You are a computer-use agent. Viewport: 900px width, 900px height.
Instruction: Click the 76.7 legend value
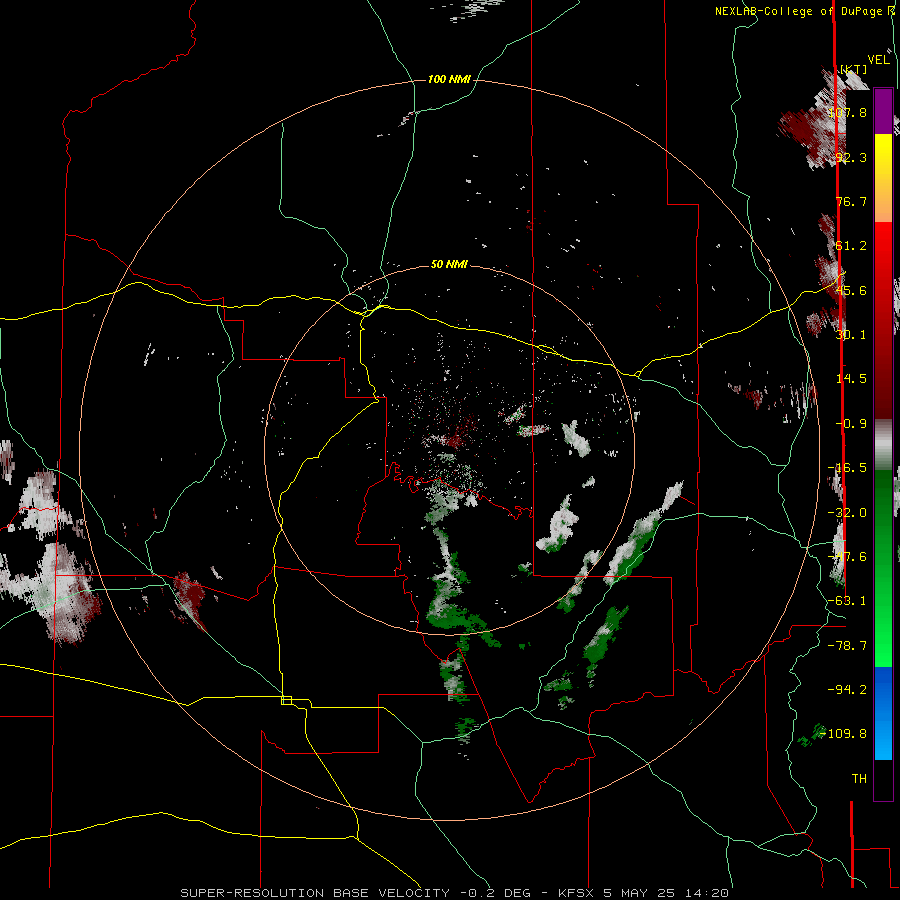[x=851, y=201]
